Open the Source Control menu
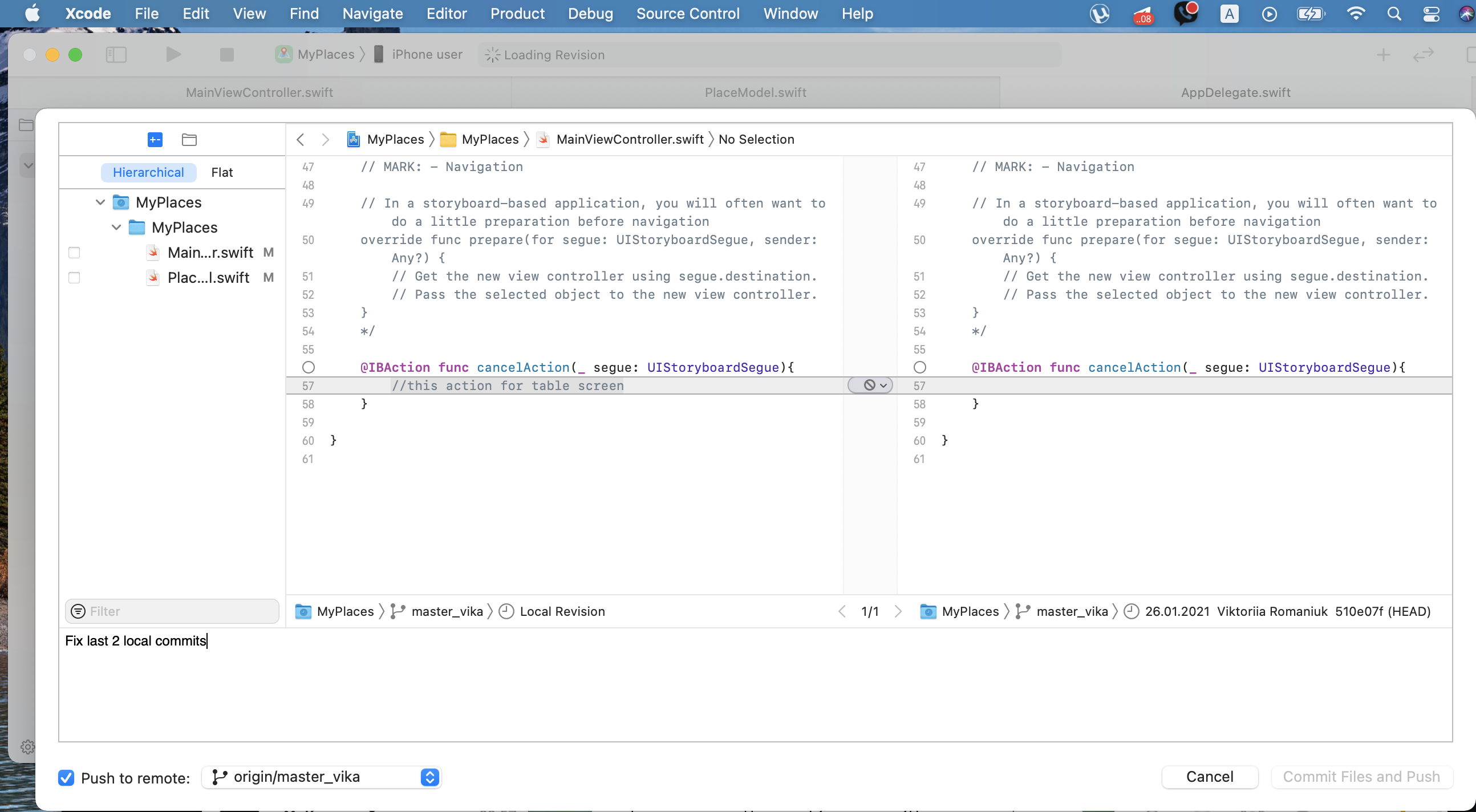Screen dimensions: 1476x812 click(688, 13)
